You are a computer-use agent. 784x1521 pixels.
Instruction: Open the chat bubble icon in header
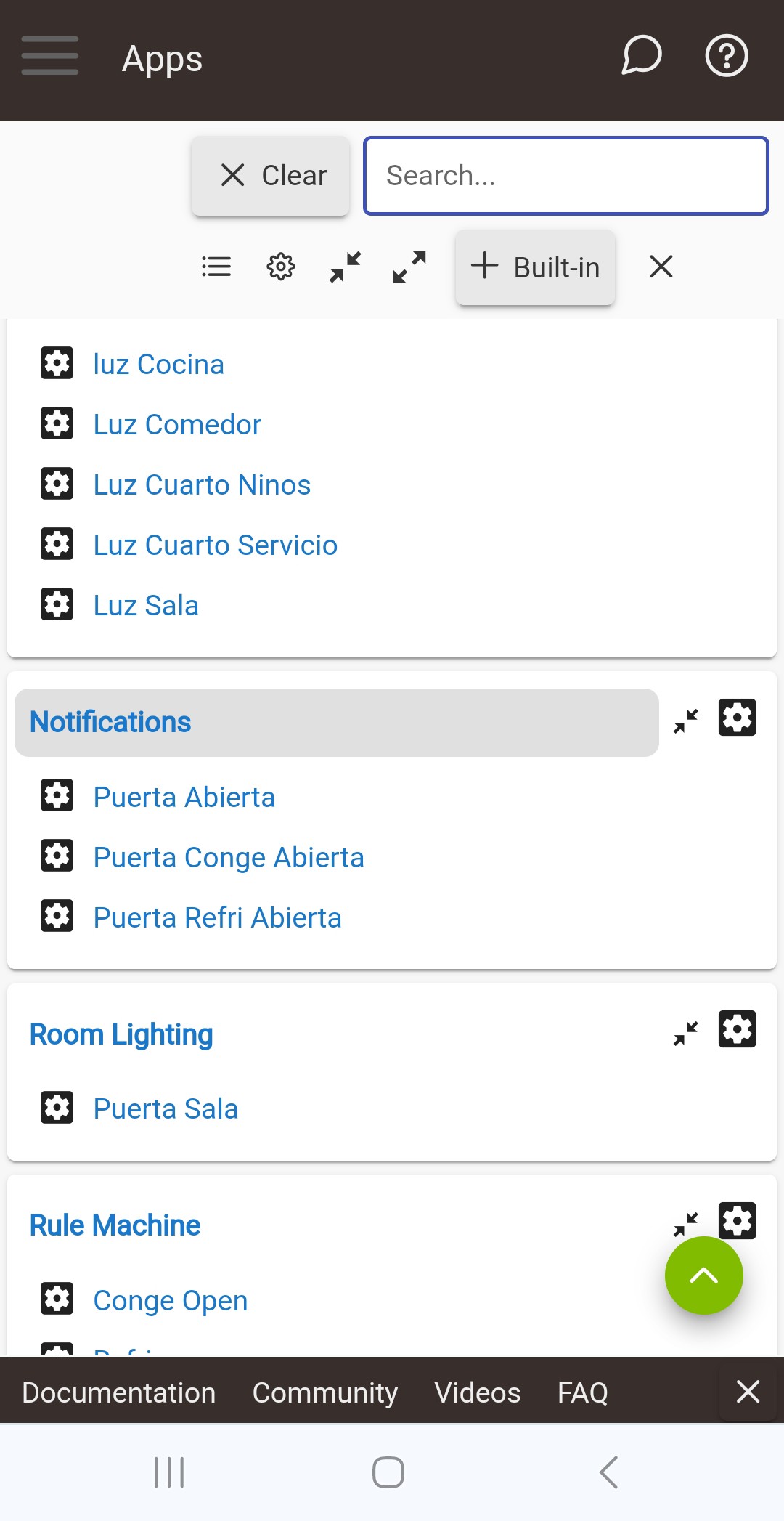point(642,56)
